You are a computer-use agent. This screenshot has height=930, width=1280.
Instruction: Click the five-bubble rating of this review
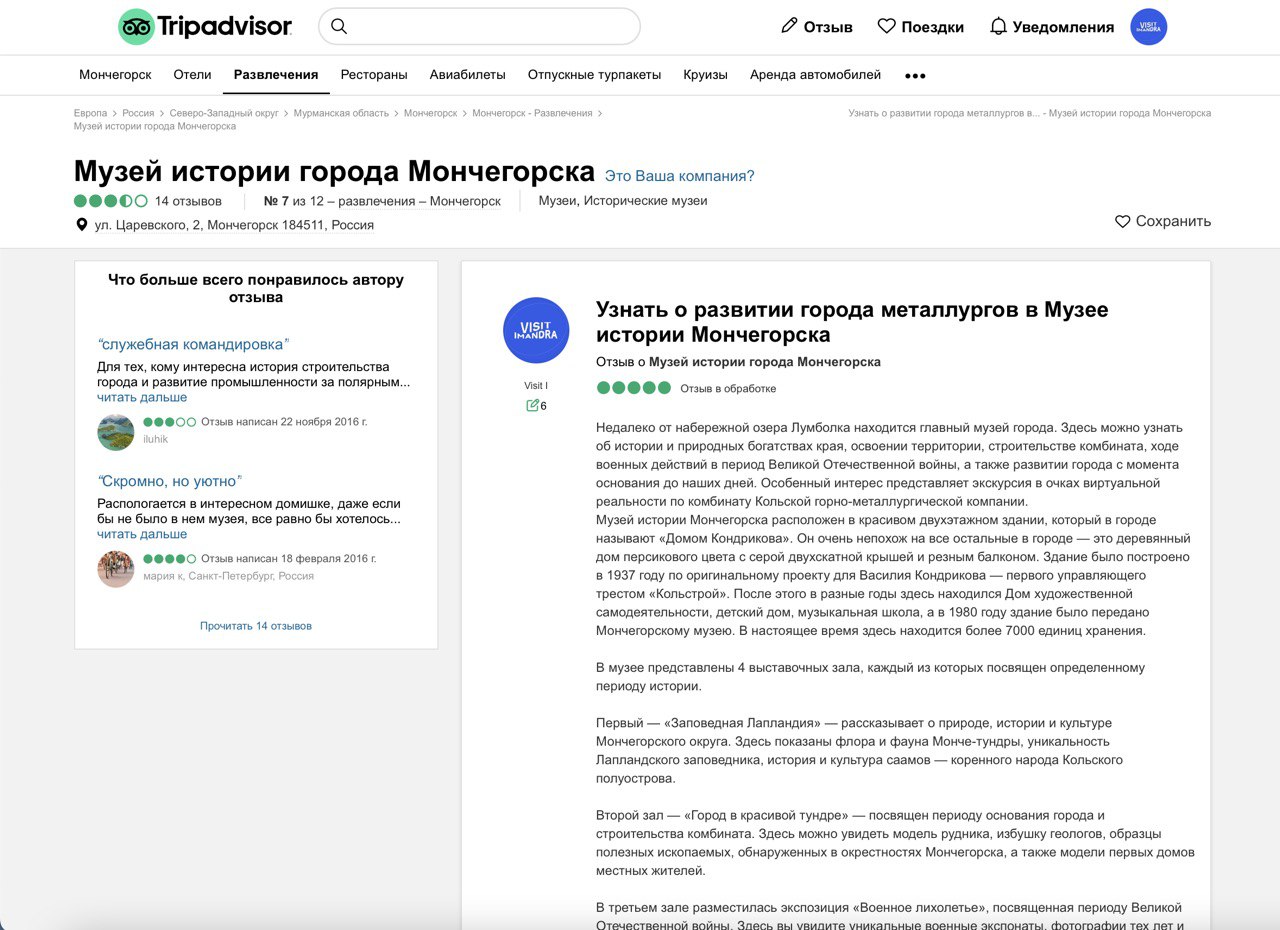[x=634, y=388]
